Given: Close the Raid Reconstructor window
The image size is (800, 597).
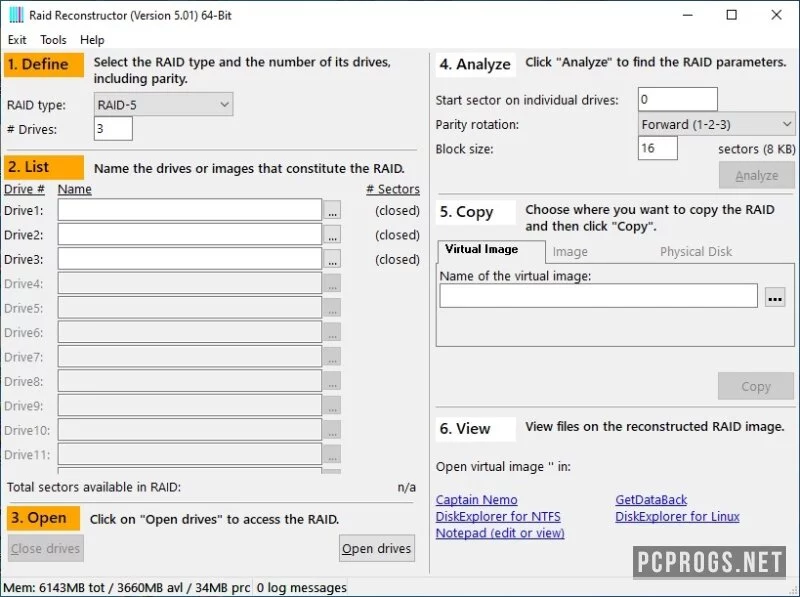Looking at the screenshot, I should pyautogui.click(x=776, y=15).
